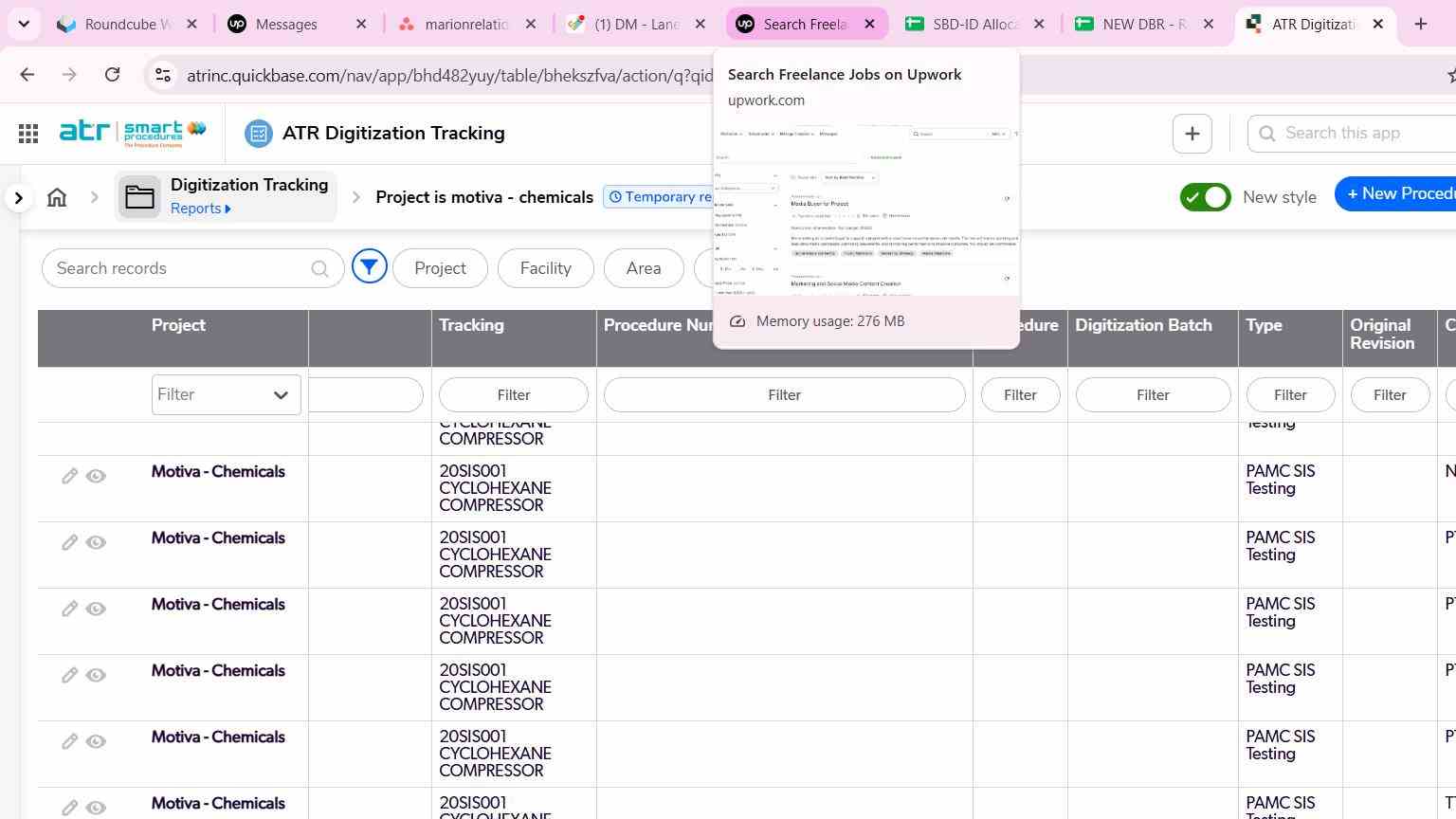Expand the left sidebar chevron
This screenshot has width=1456, height=819.
click(x=18, y=197)
